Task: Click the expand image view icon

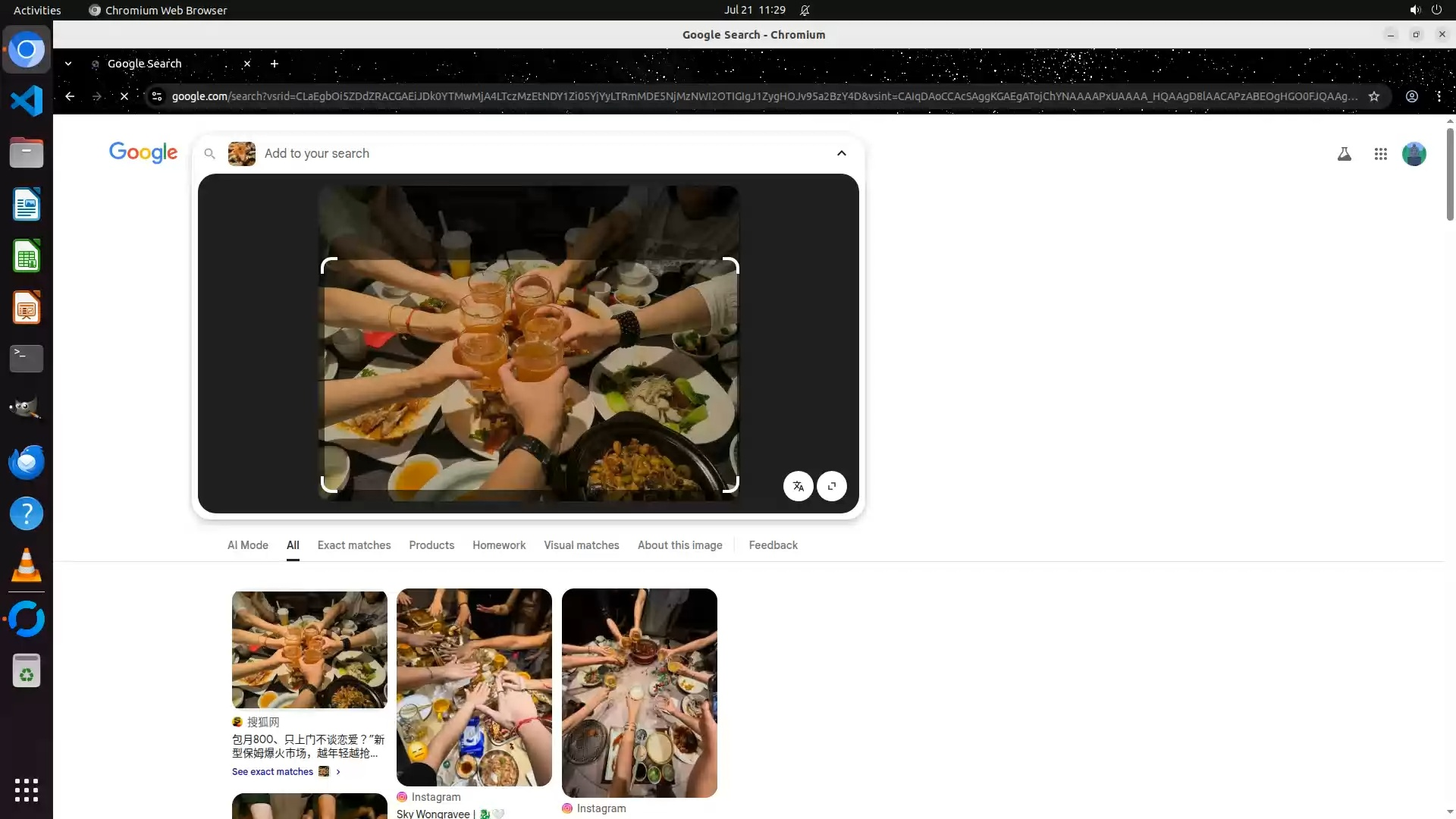Action: (832, 486)
